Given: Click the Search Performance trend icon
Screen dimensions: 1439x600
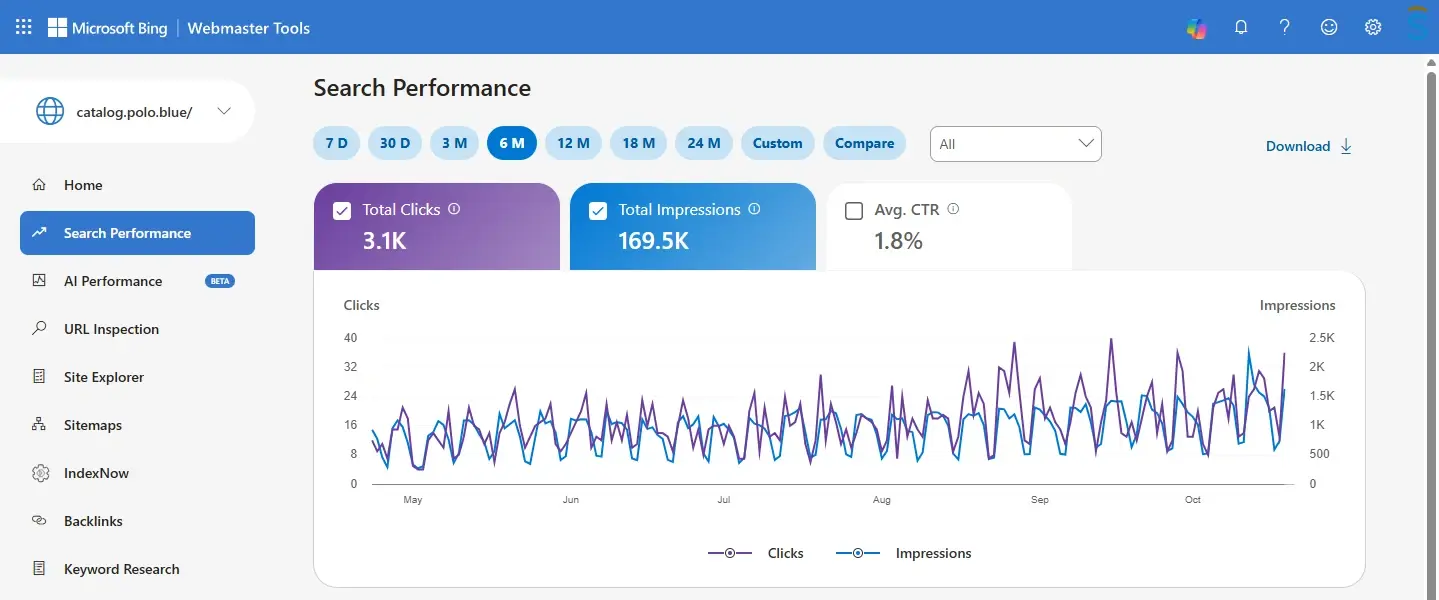Looking at the screenshot, I should 39,233.
